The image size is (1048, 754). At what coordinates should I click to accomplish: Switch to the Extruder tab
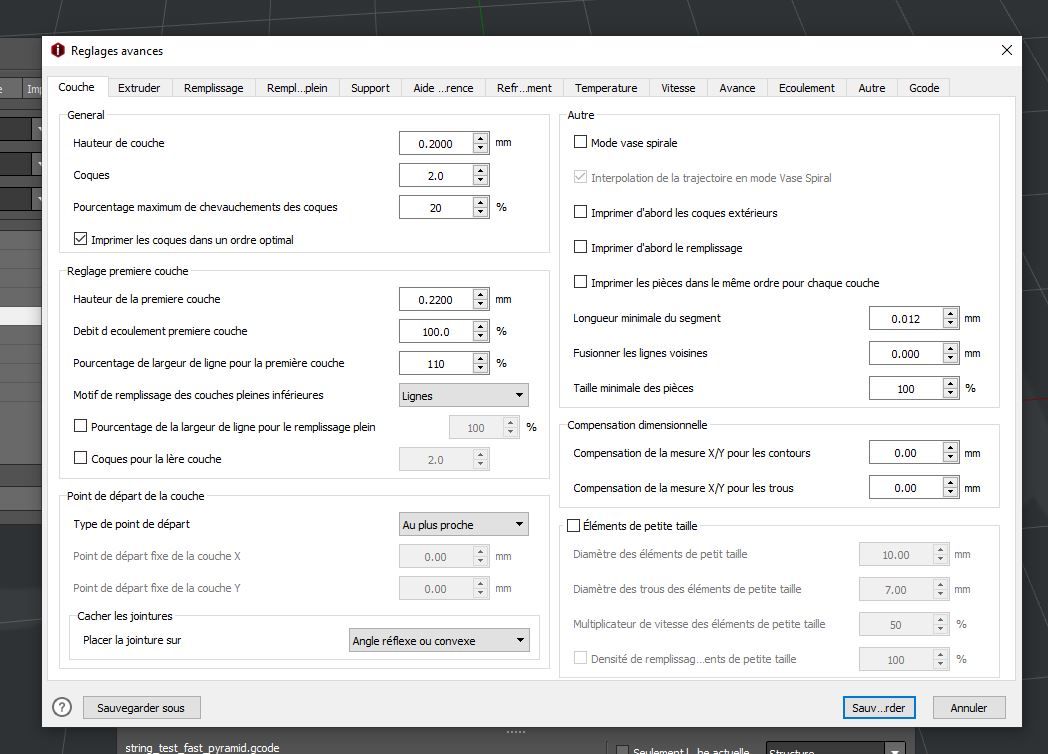point(139,88)
